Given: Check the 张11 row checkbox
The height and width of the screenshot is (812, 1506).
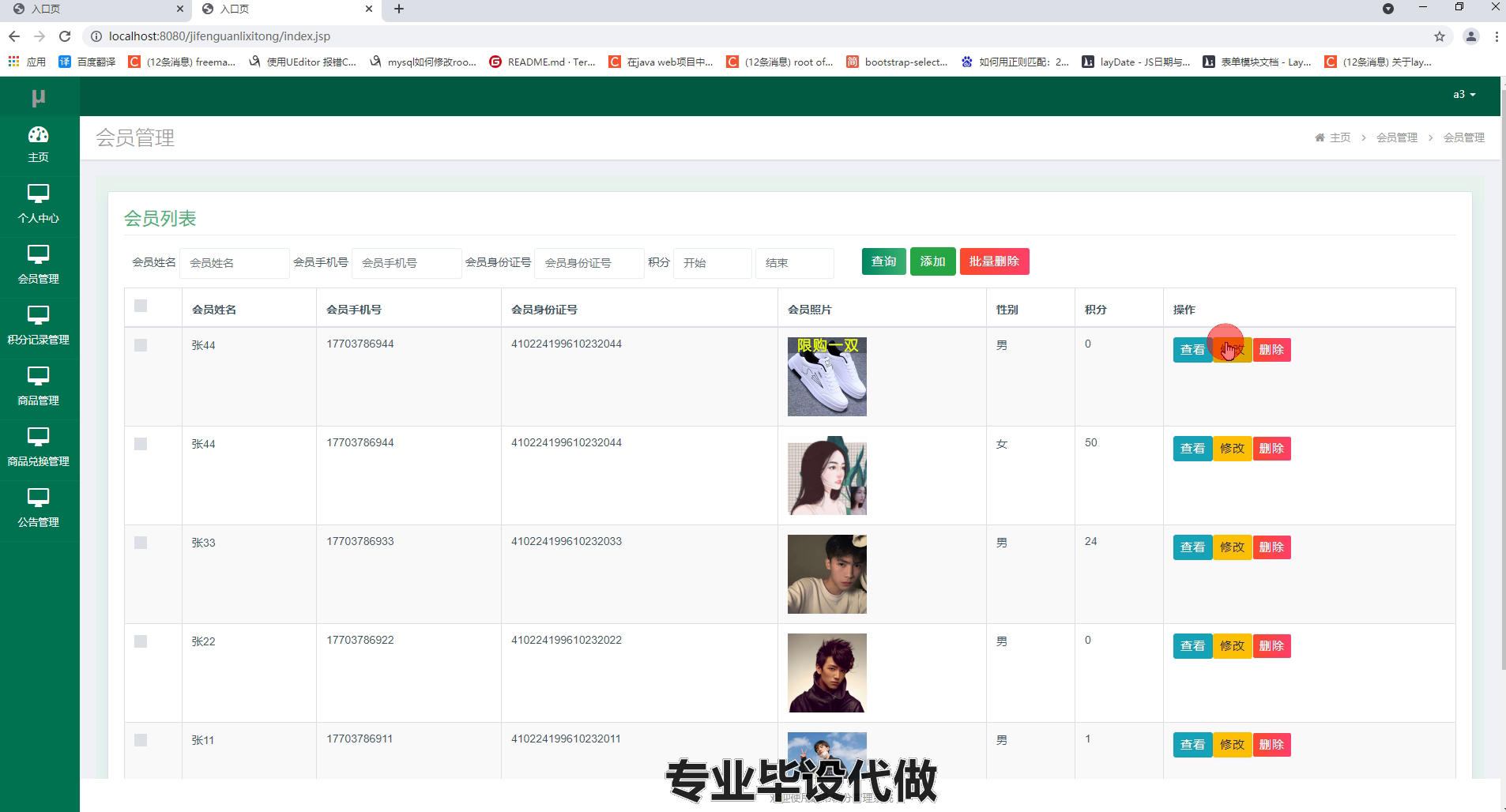Looking at the screenshot, I should point(141,740).
